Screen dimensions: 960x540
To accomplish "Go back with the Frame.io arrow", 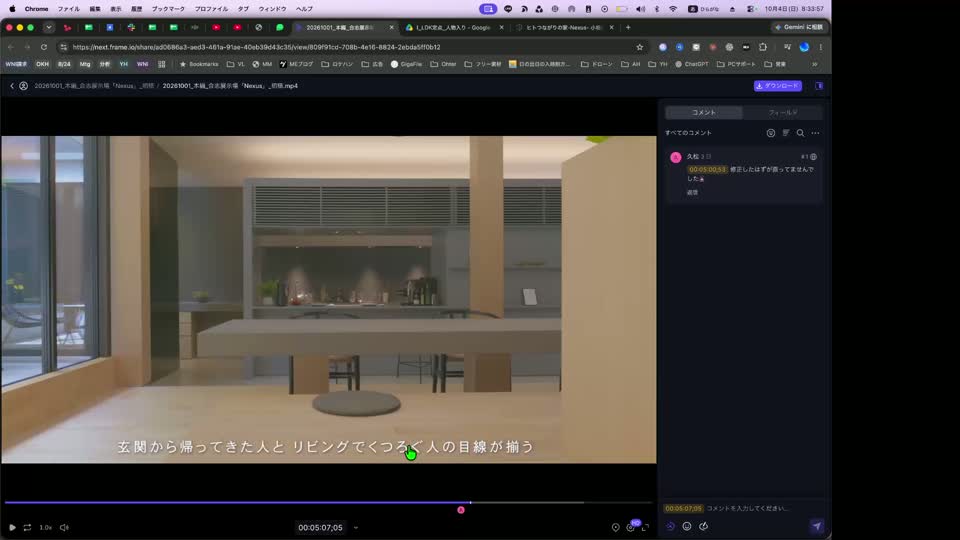I will (12, 86).
